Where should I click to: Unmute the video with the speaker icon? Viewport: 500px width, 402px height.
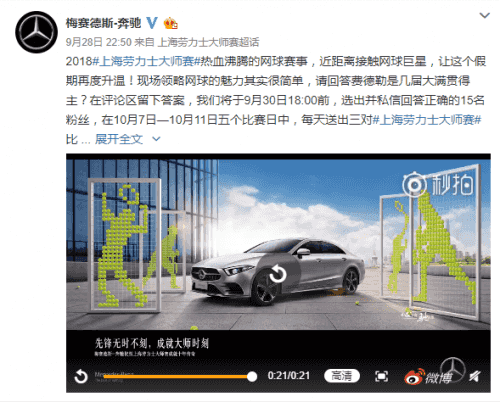click(x=475, y=376)
